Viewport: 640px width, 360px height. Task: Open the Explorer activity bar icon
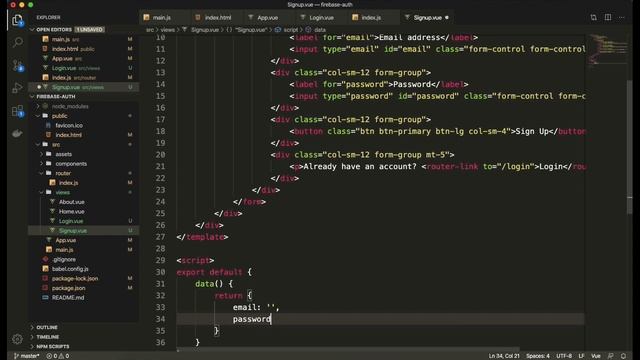click(17, 20)
